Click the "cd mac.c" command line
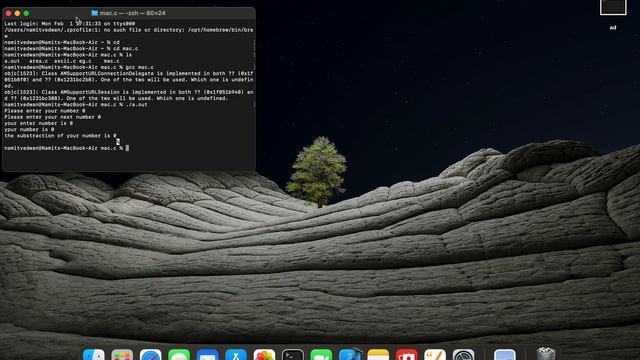This screenshot has width=640, height=360. (x=71, y=49)
